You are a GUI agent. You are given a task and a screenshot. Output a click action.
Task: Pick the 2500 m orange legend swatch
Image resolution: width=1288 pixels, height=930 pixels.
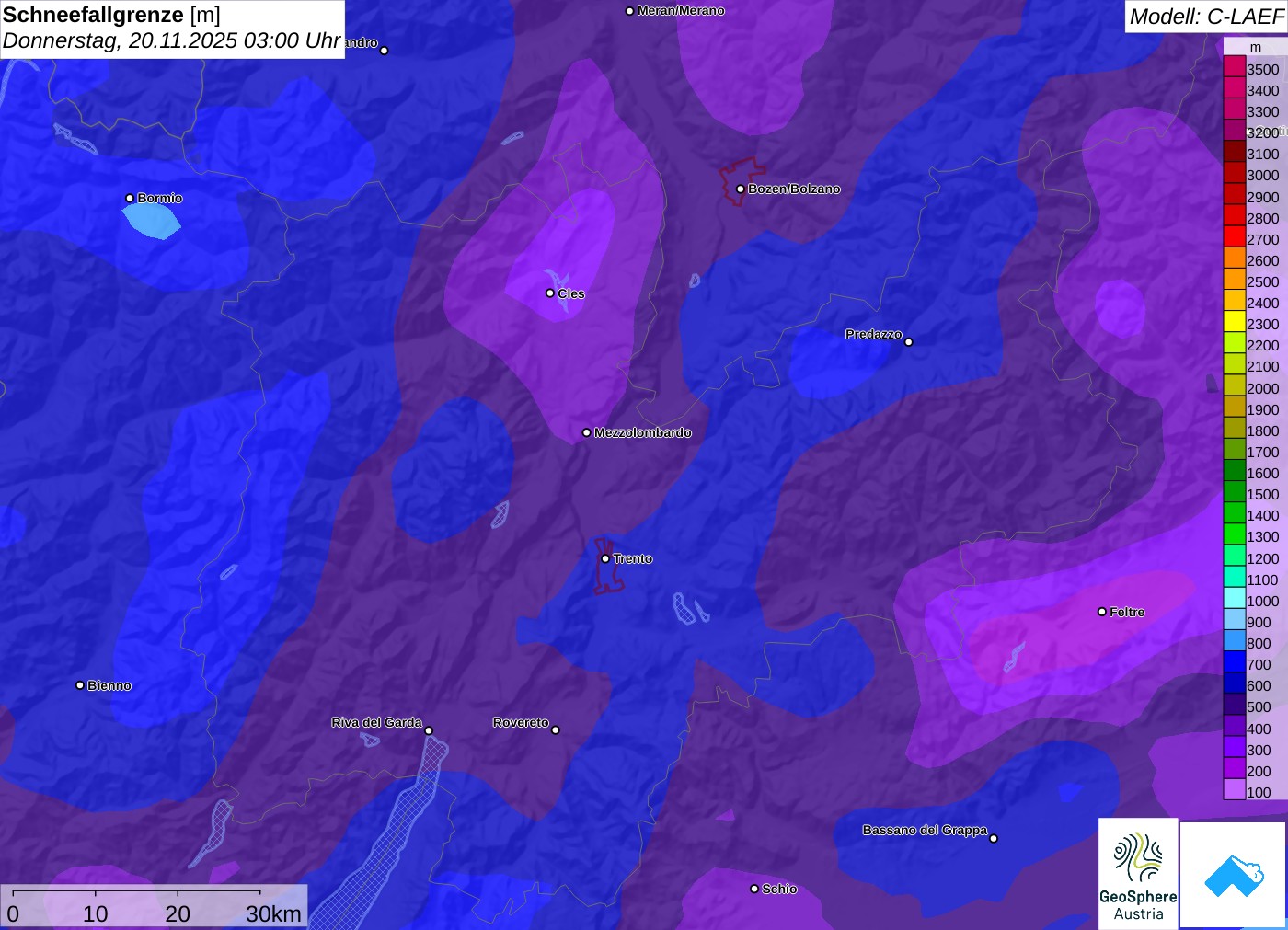click(x=1235, y=279)
